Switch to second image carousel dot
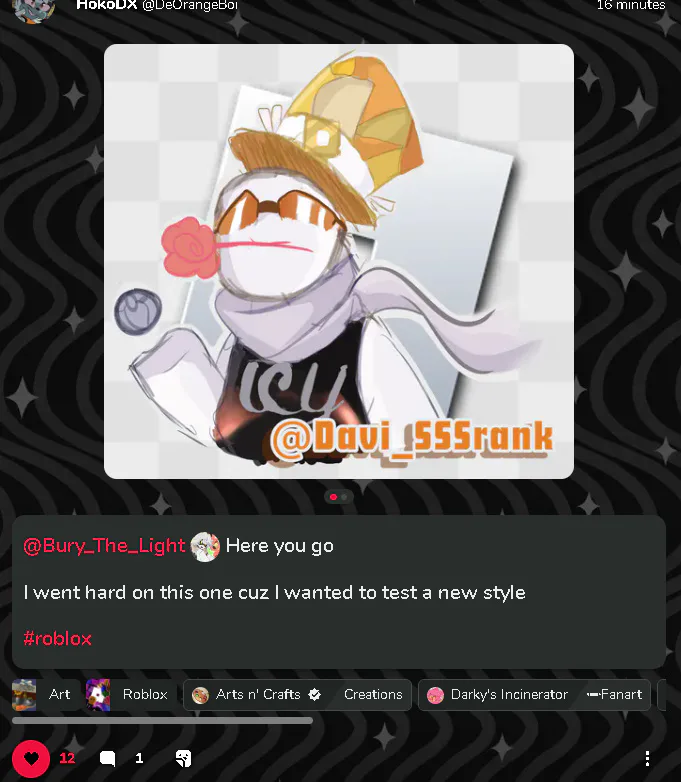681x782 pixels. pos(344,497)
